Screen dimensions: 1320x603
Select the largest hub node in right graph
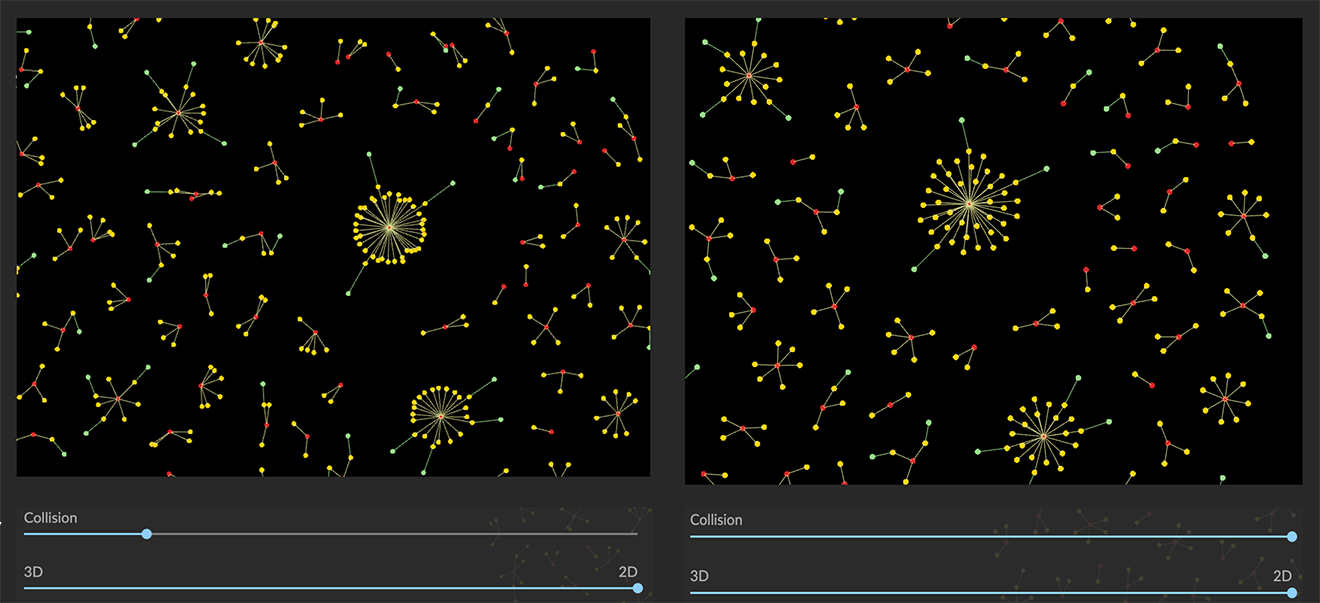pyautogui.click(x=968, y=203)
